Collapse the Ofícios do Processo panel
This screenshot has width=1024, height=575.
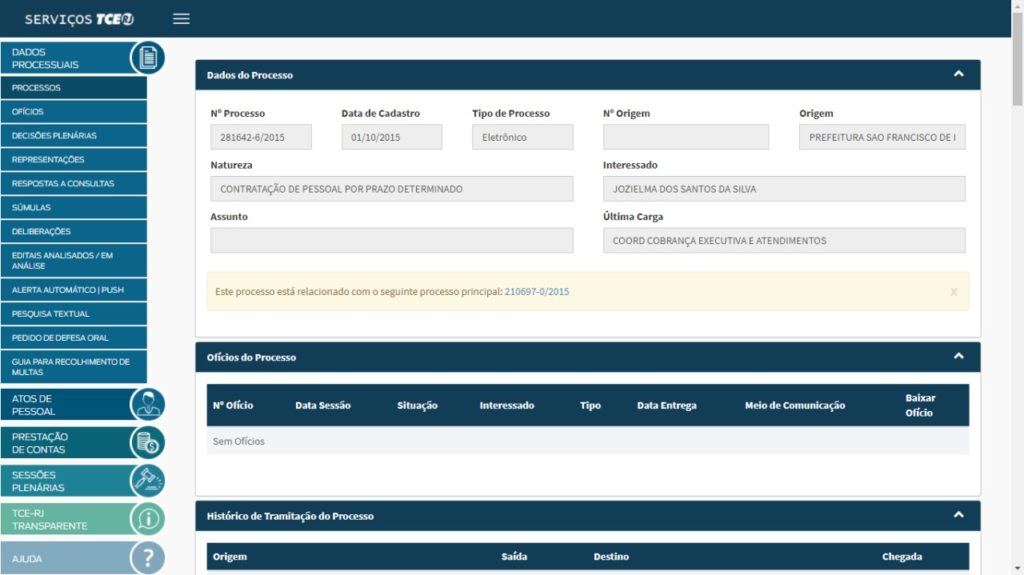[958, 356]
